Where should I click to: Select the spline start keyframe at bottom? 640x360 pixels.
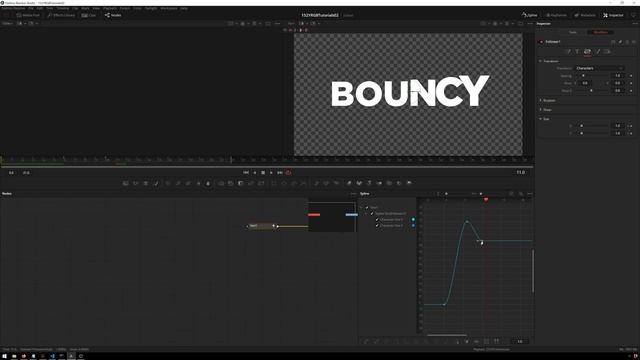click(x=444, y=304)
